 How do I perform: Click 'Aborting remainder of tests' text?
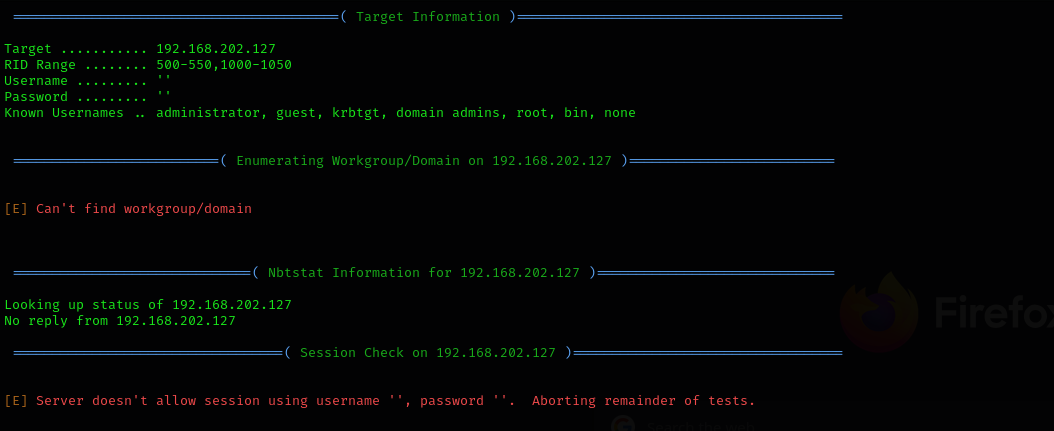coord(643,401)
